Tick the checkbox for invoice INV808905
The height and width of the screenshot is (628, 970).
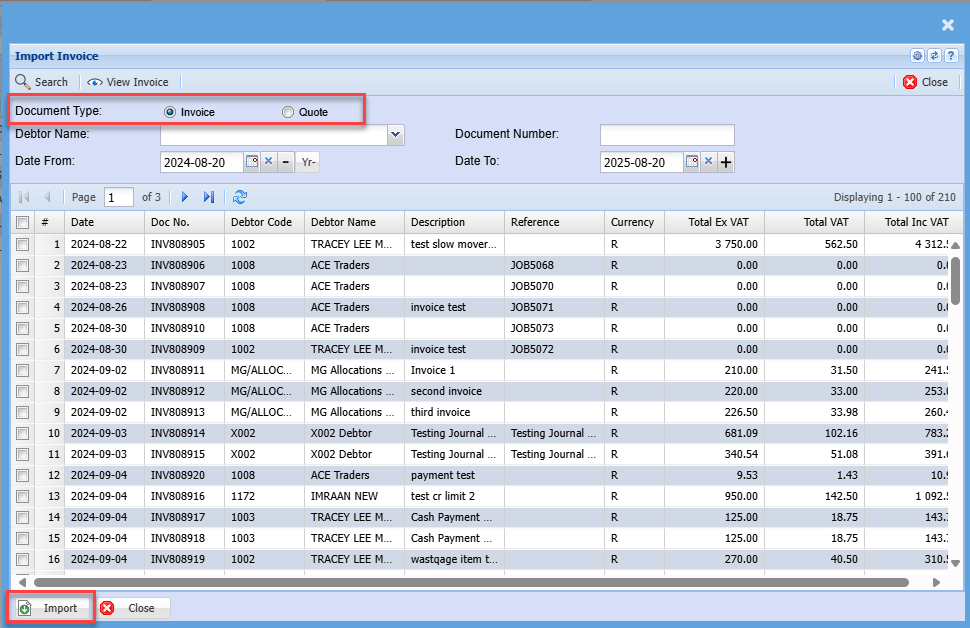[23, 244]
